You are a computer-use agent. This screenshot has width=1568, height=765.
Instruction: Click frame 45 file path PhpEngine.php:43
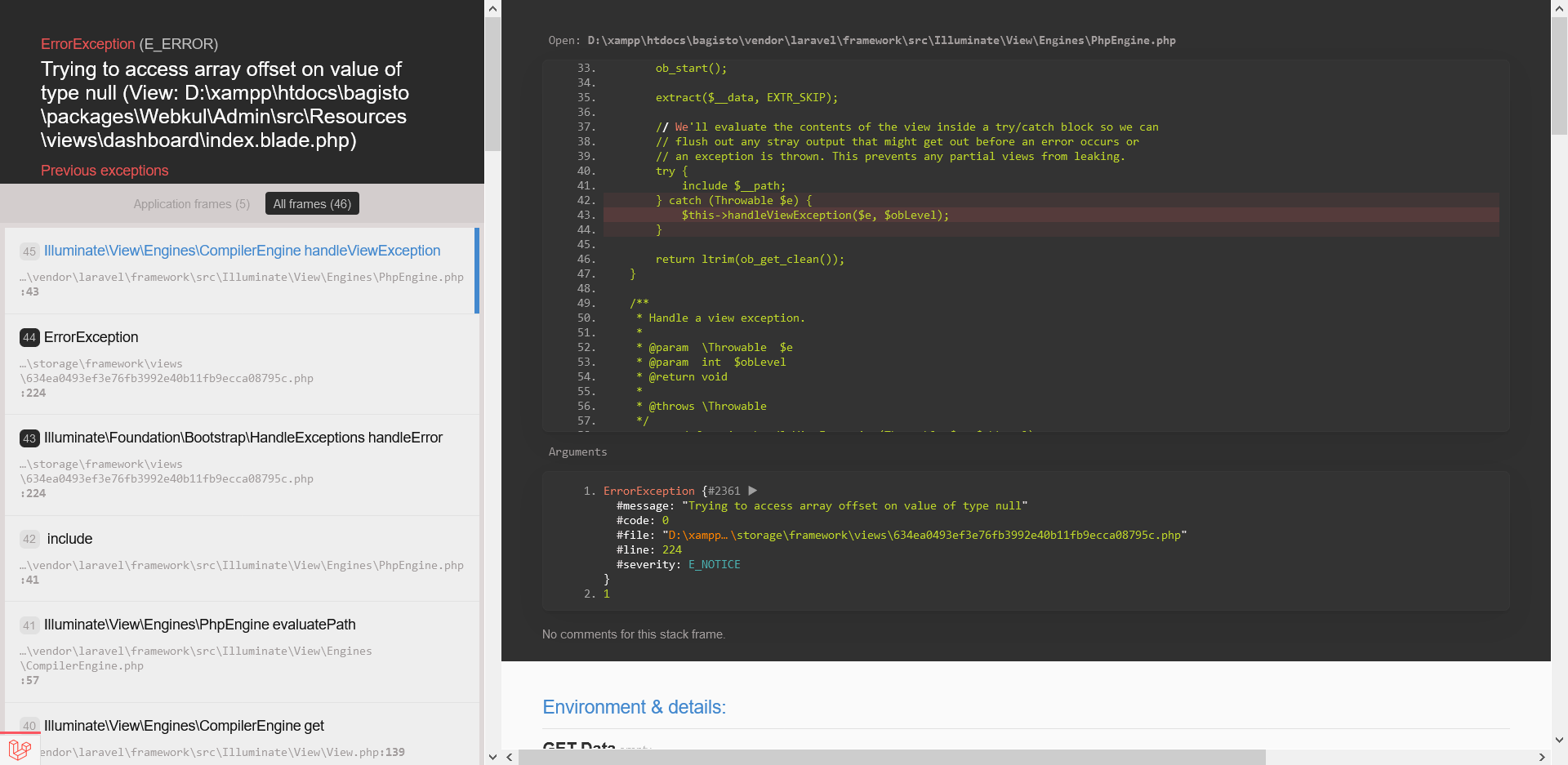point(242,284)
